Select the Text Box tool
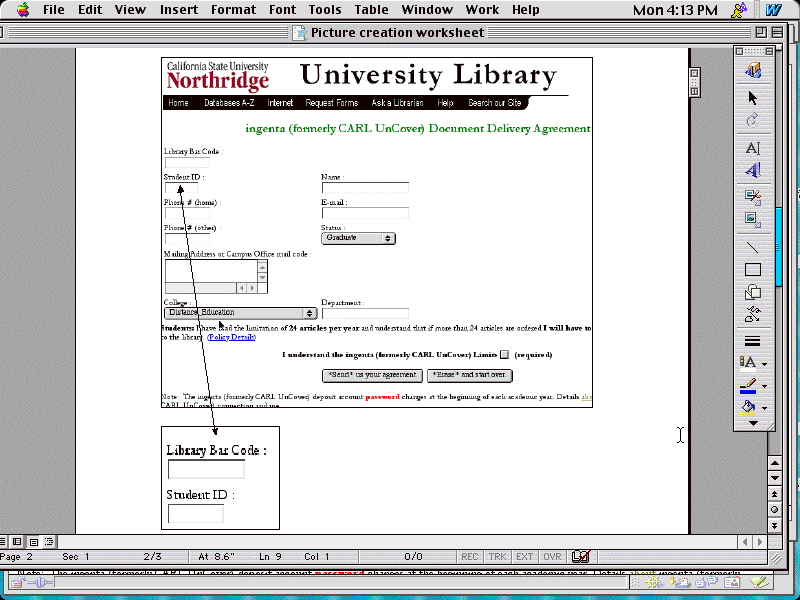The image size is (800, 600). point(753,148)
